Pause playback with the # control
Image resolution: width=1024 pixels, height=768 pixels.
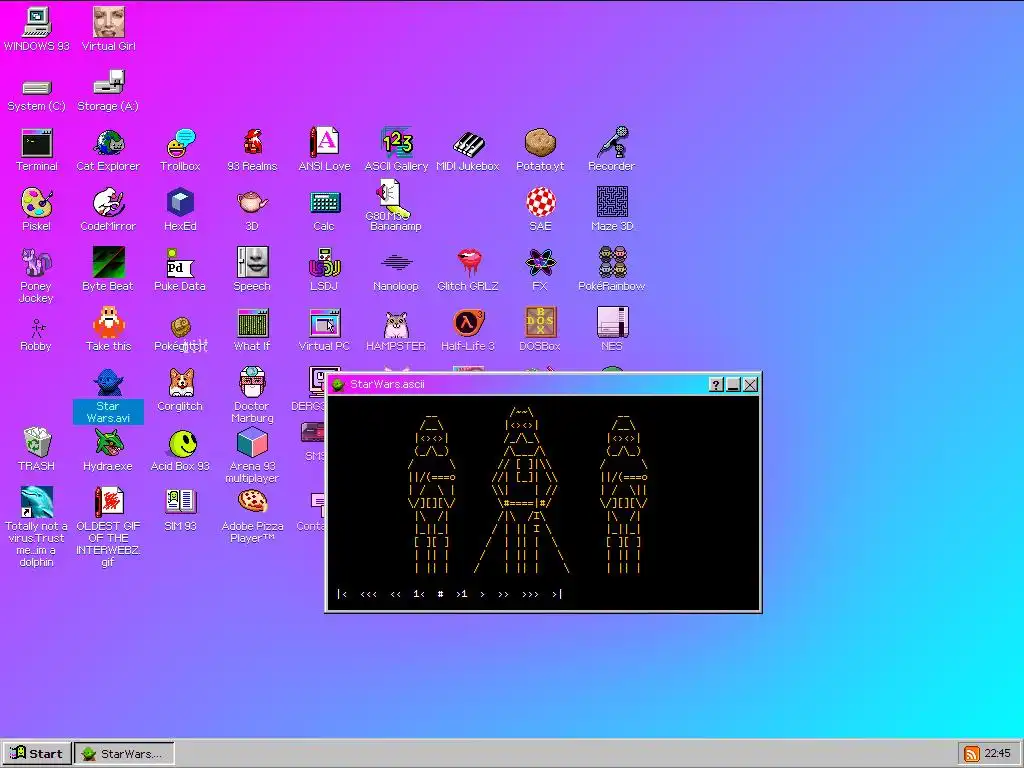click(440, 594)
